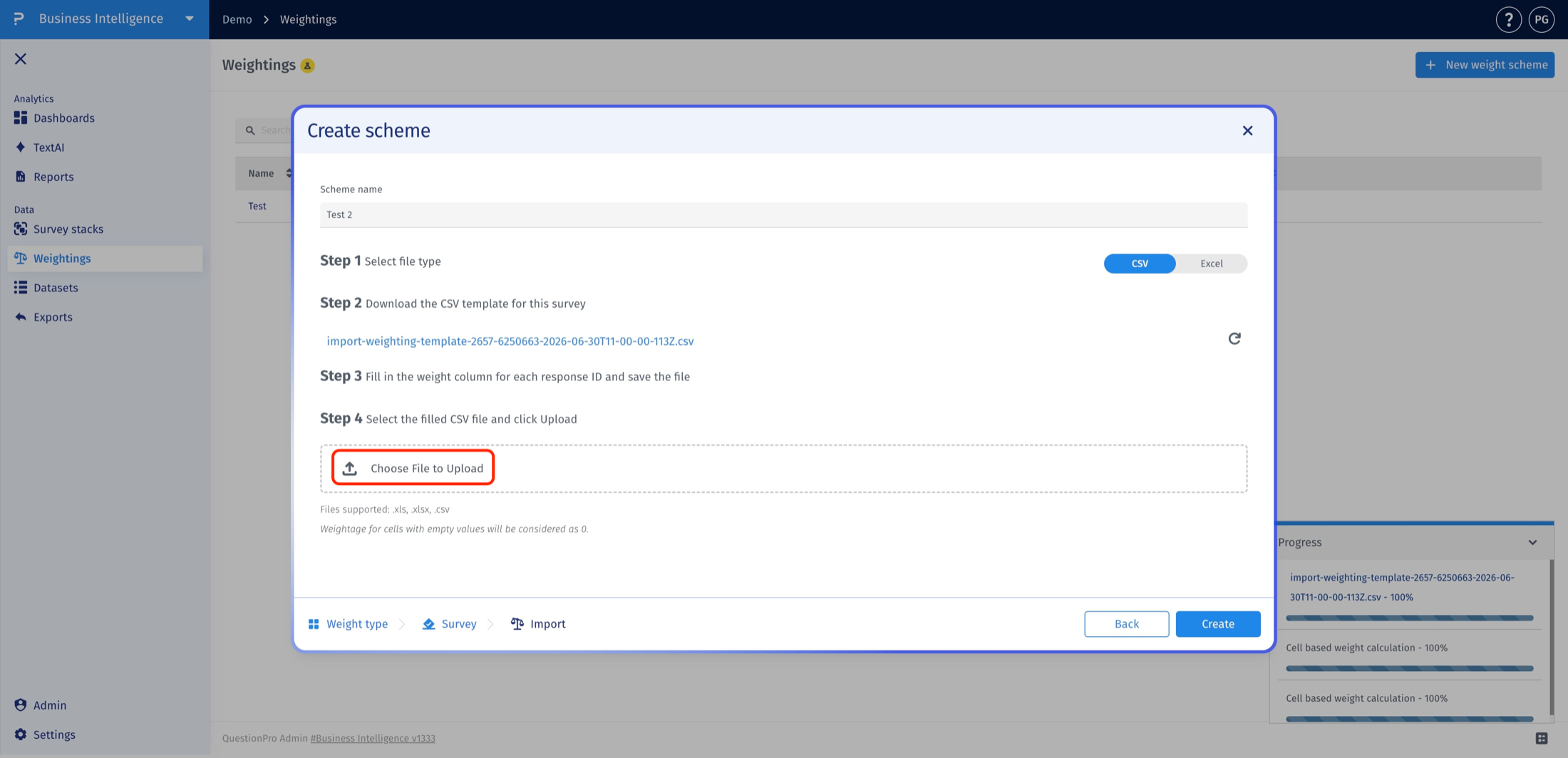Viewport: 1568px width, 758px height.
Task: Open the Business Intelligence v1333 footer link
Action: [373, 738]
